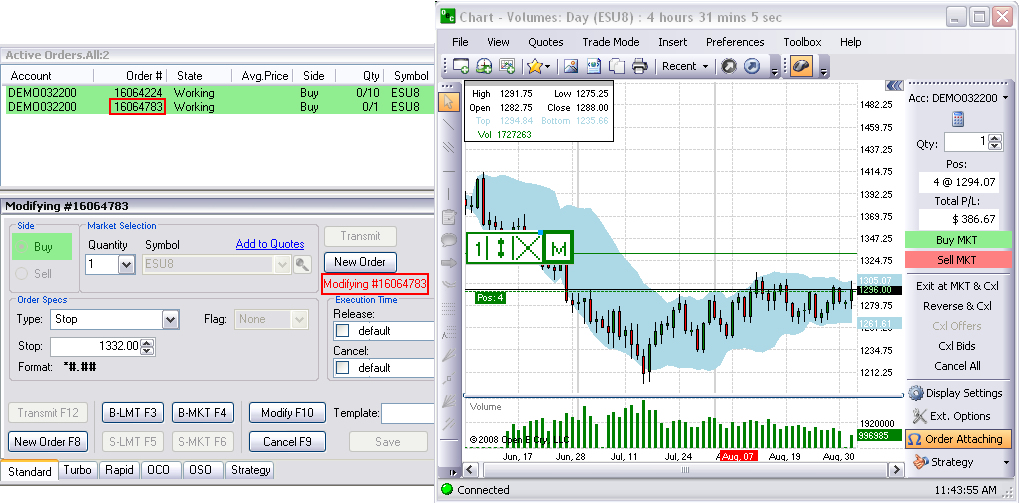
Task: Open the Trade Mode menu
Action: coord(611,42)
